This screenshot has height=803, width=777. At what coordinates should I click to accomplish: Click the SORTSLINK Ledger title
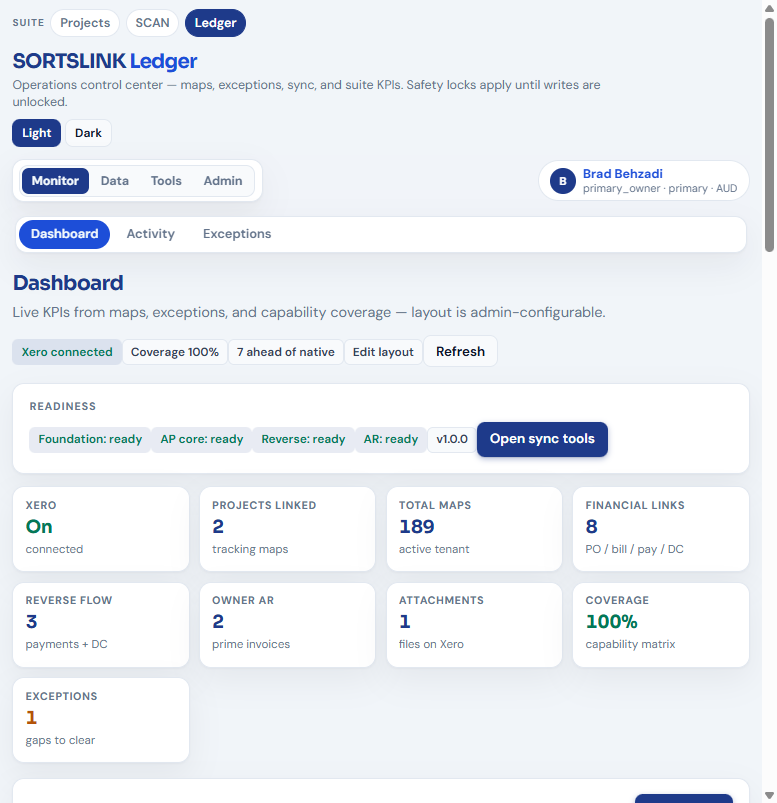[104, 61]
